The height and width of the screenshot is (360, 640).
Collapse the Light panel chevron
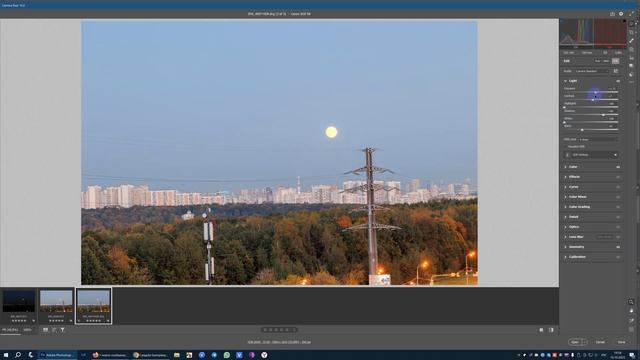565,81
